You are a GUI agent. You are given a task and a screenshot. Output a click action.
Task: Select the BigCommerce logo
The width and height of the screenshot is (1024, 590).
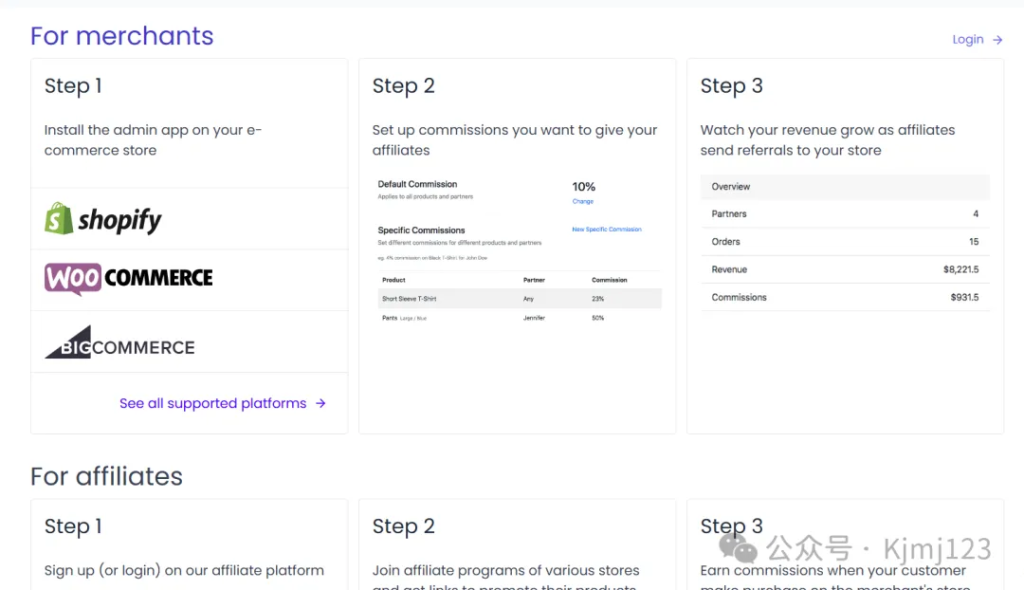pyautogui.click(x=120, y=342)
